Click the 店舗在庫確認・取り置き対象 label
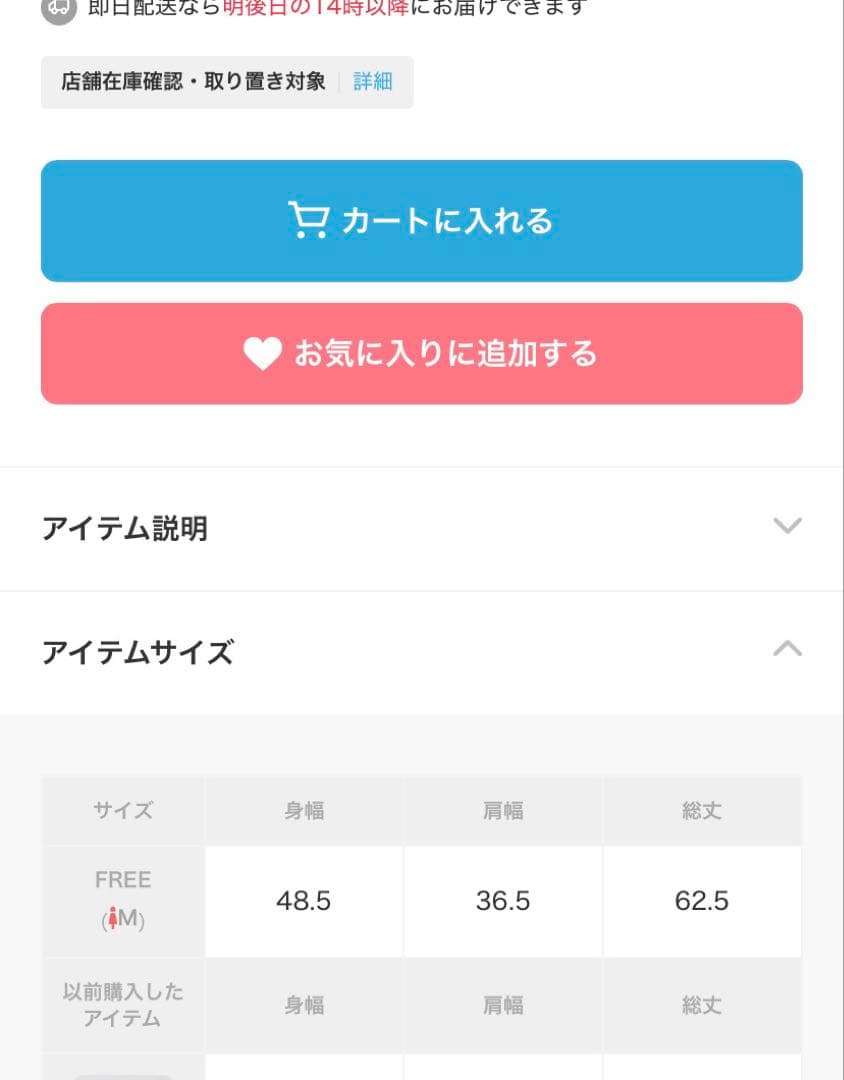Screen dimensions: 844x1080 193,82
